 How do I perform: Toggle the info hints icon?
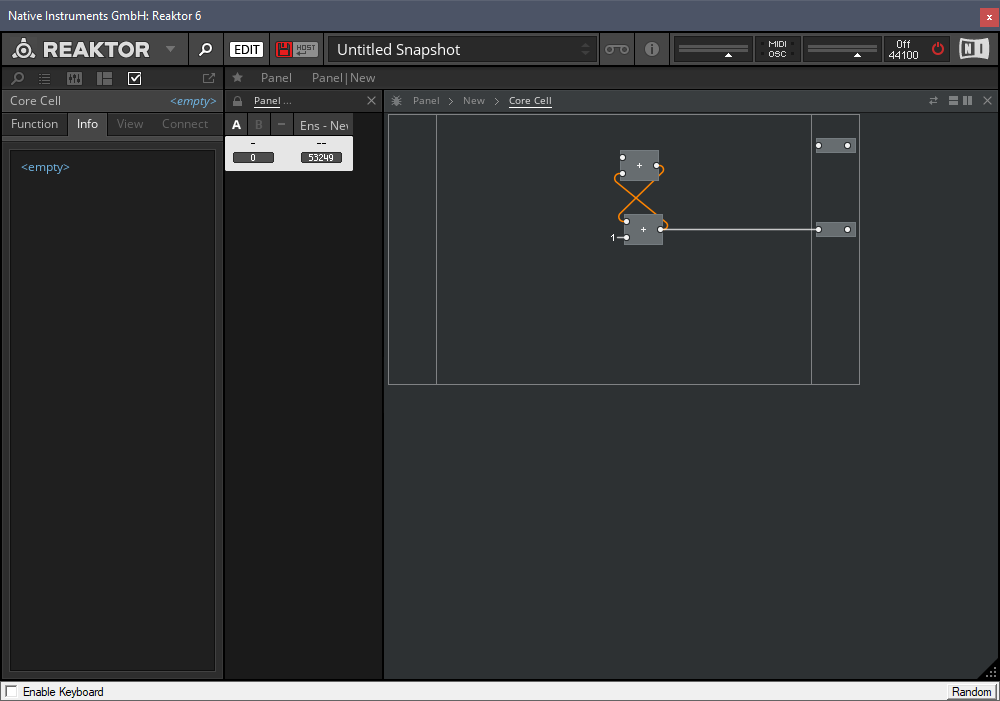[651, 49]
